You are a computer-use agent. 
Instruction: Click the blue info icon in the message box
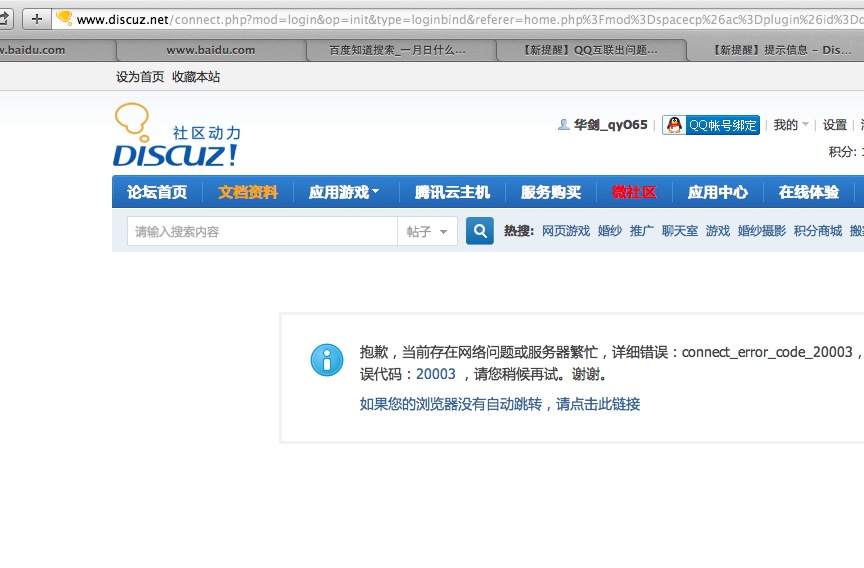click(327, 360)
